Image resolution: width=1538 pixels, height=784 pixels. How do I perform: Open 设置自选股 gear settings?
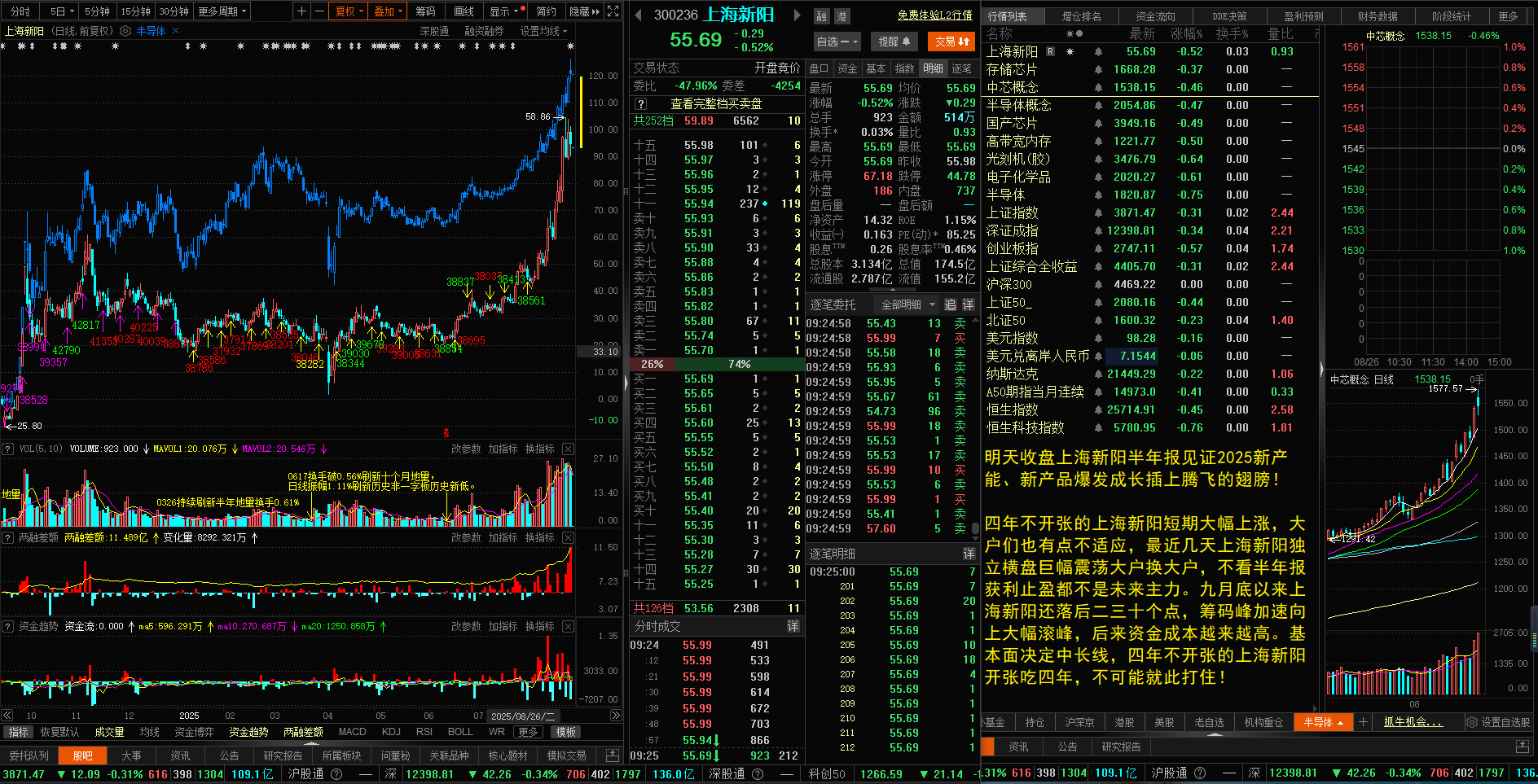point(1498,722)
